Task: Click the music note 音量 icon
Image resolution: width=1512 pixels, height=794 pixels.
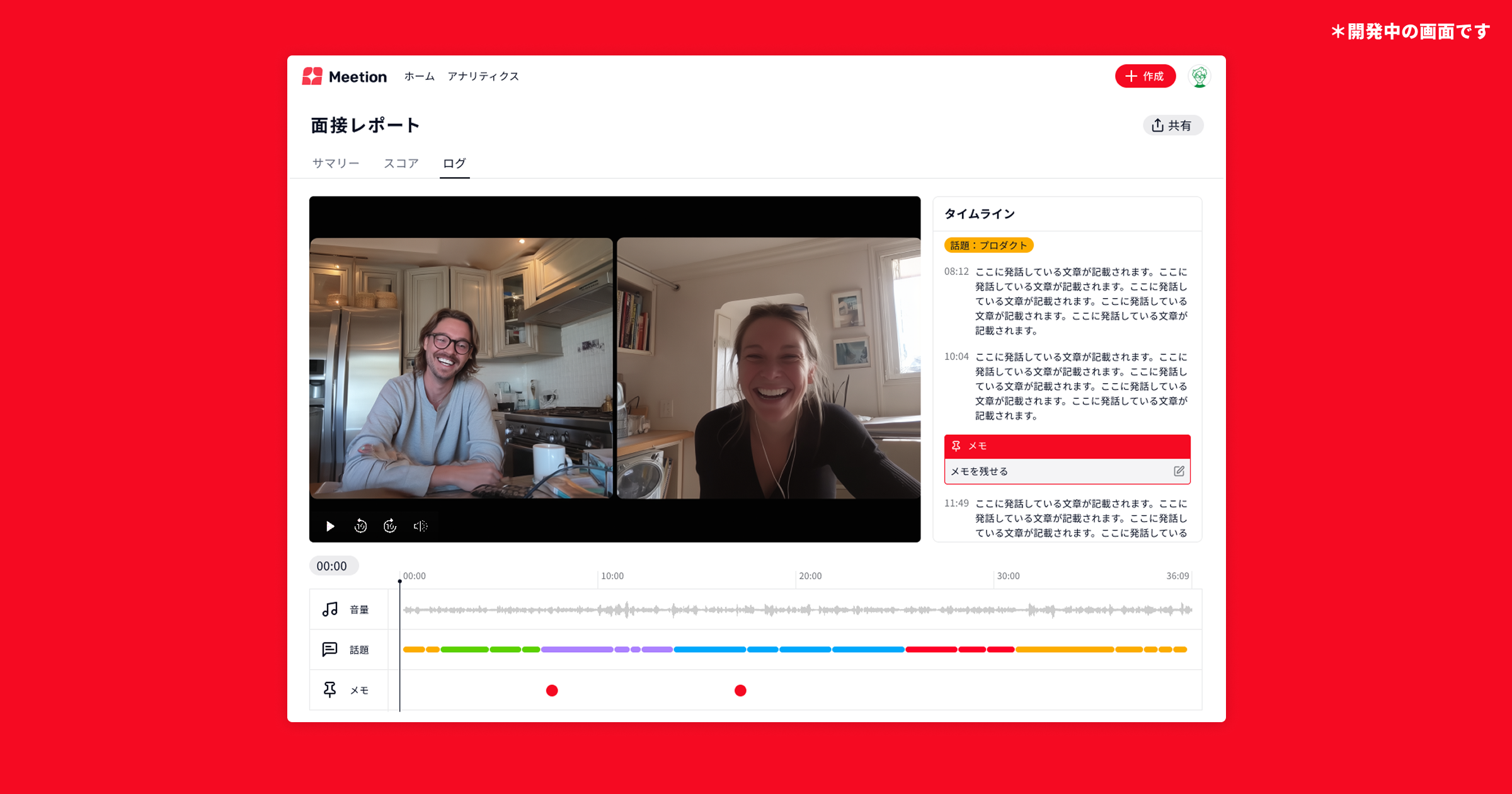Action: [329, 609]
